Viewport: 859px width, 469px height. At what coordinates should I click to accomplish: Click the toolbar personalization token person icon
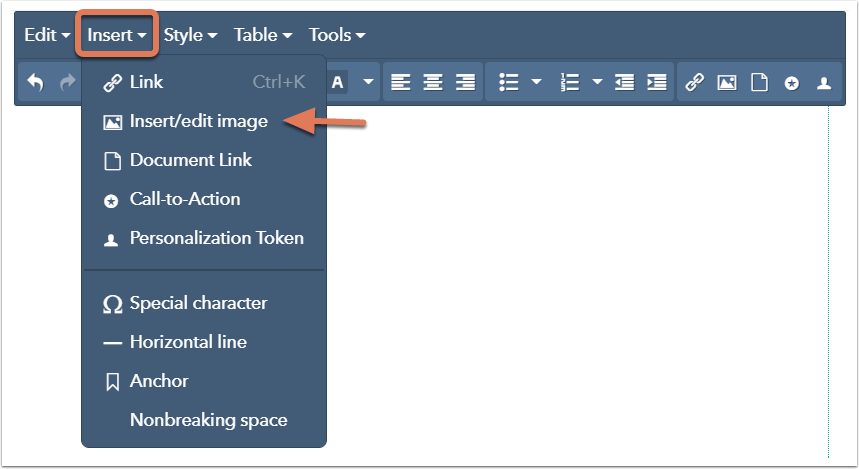click(x=824, y=83)
